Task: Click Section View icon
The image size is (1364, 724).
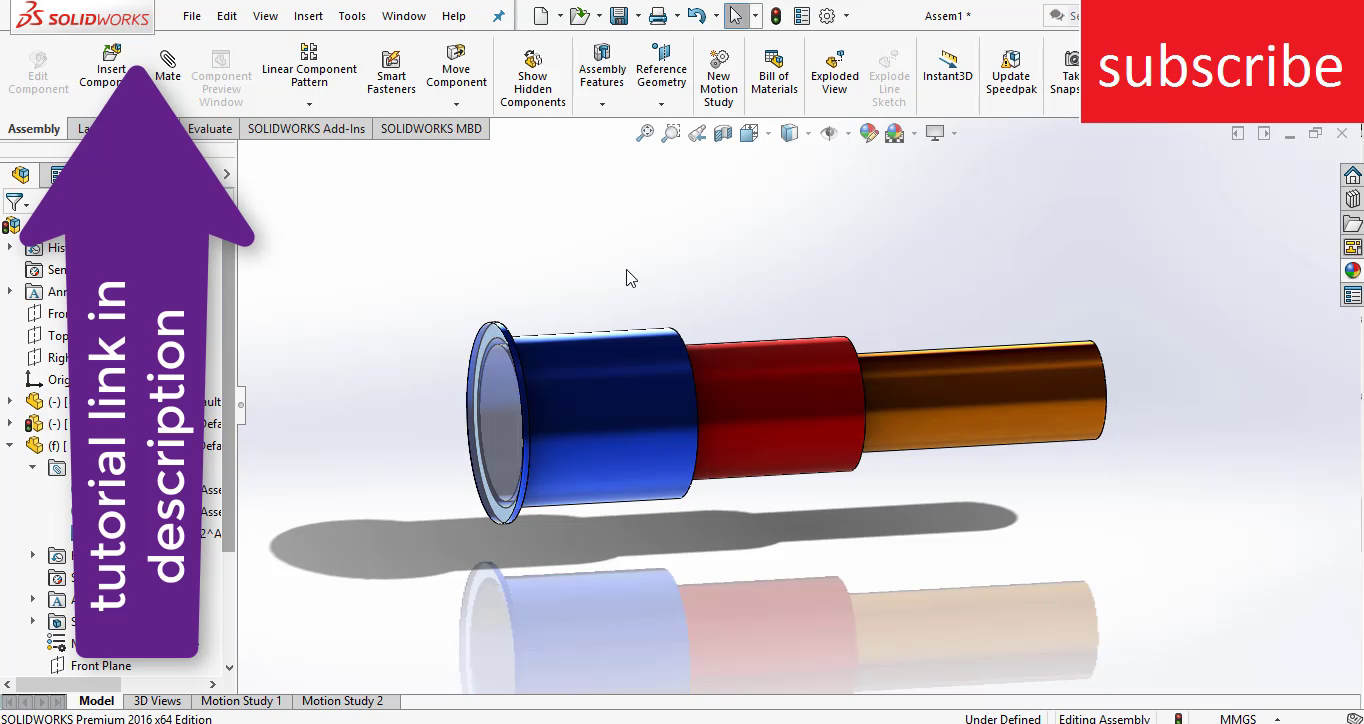Action: tap(723, 133)
